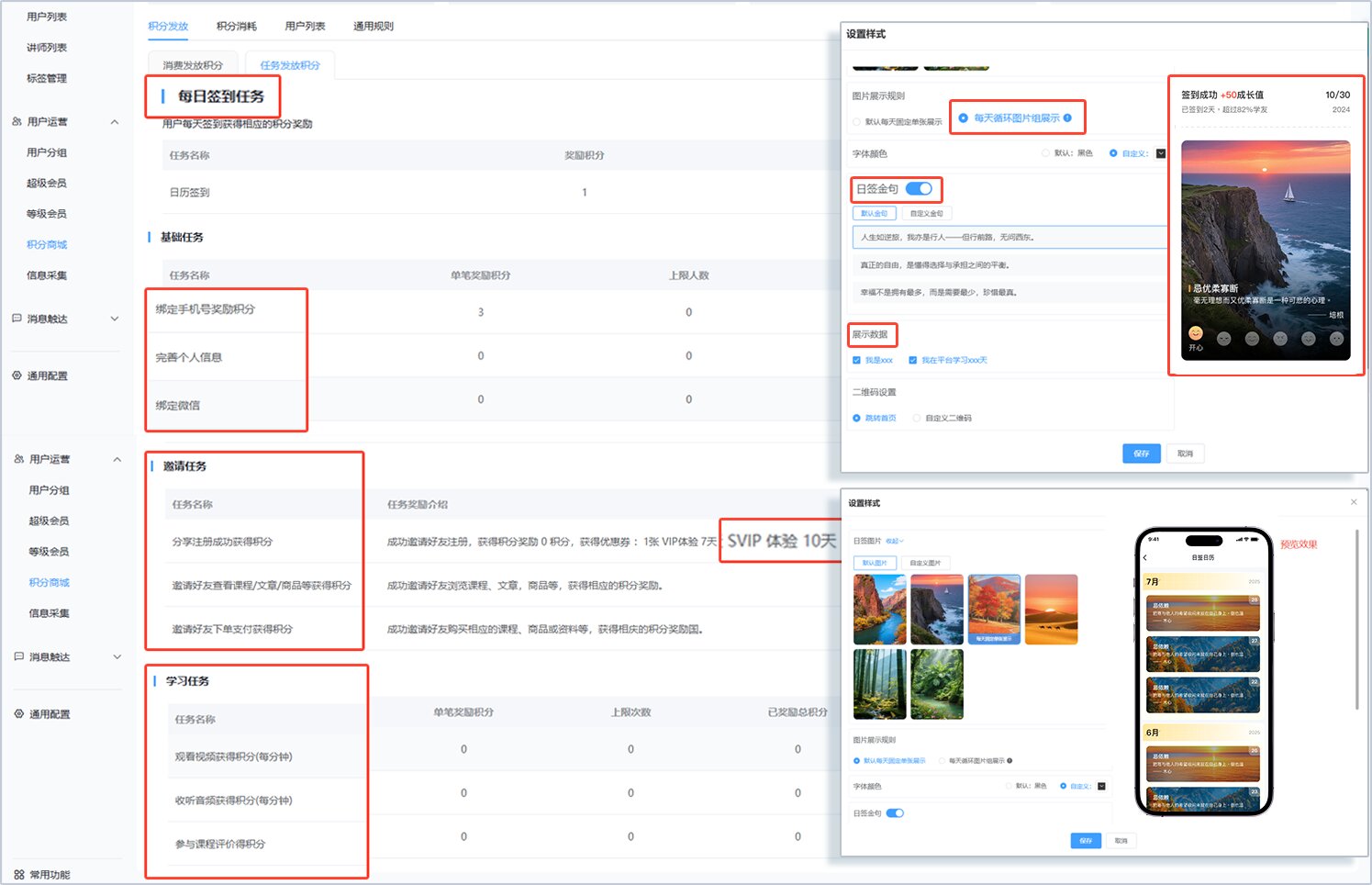
Task: Click the 自定义金句 button
Action: tap(926, 213)
